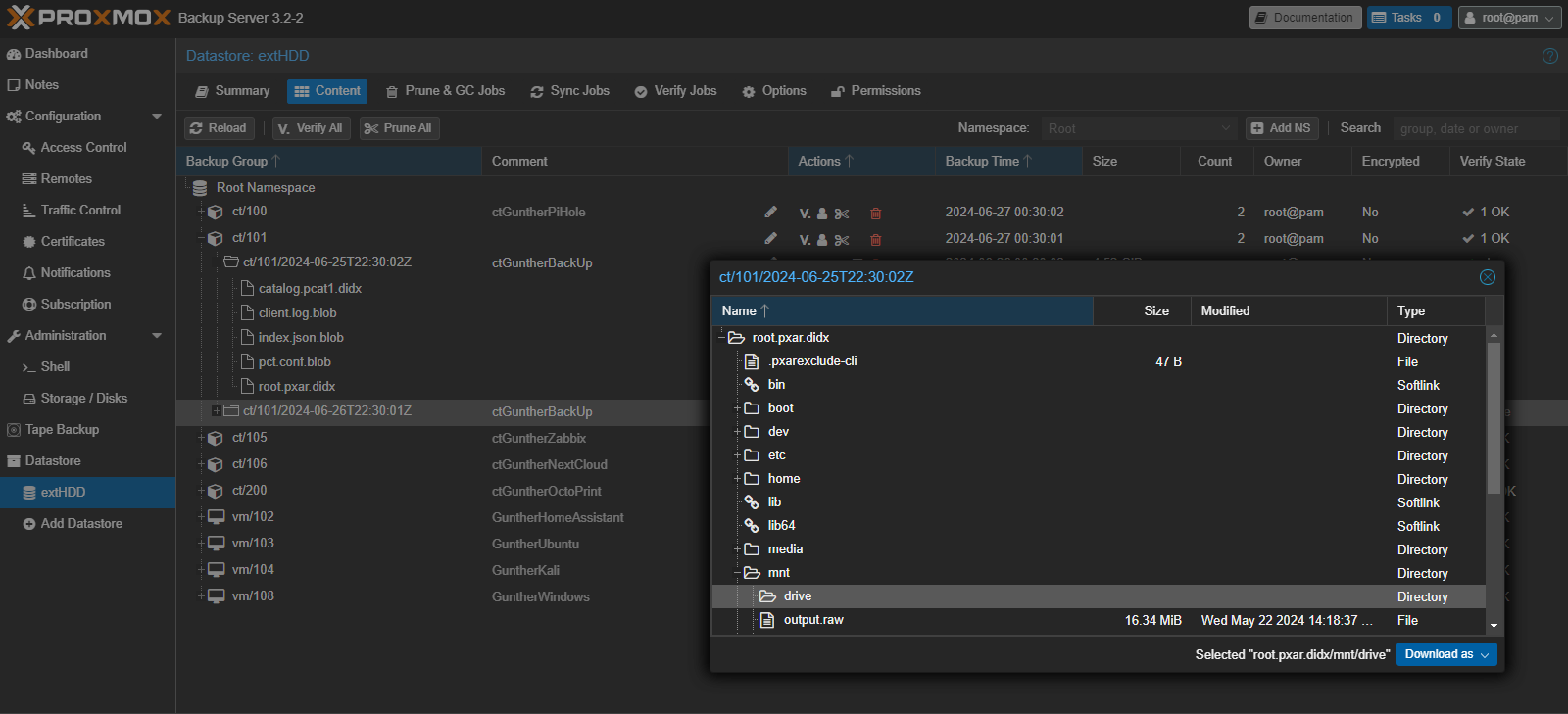Viewport: 1568px width, 714px height.
Task: Click the prune scissors icon for ct/100
Action: [842, 213]
